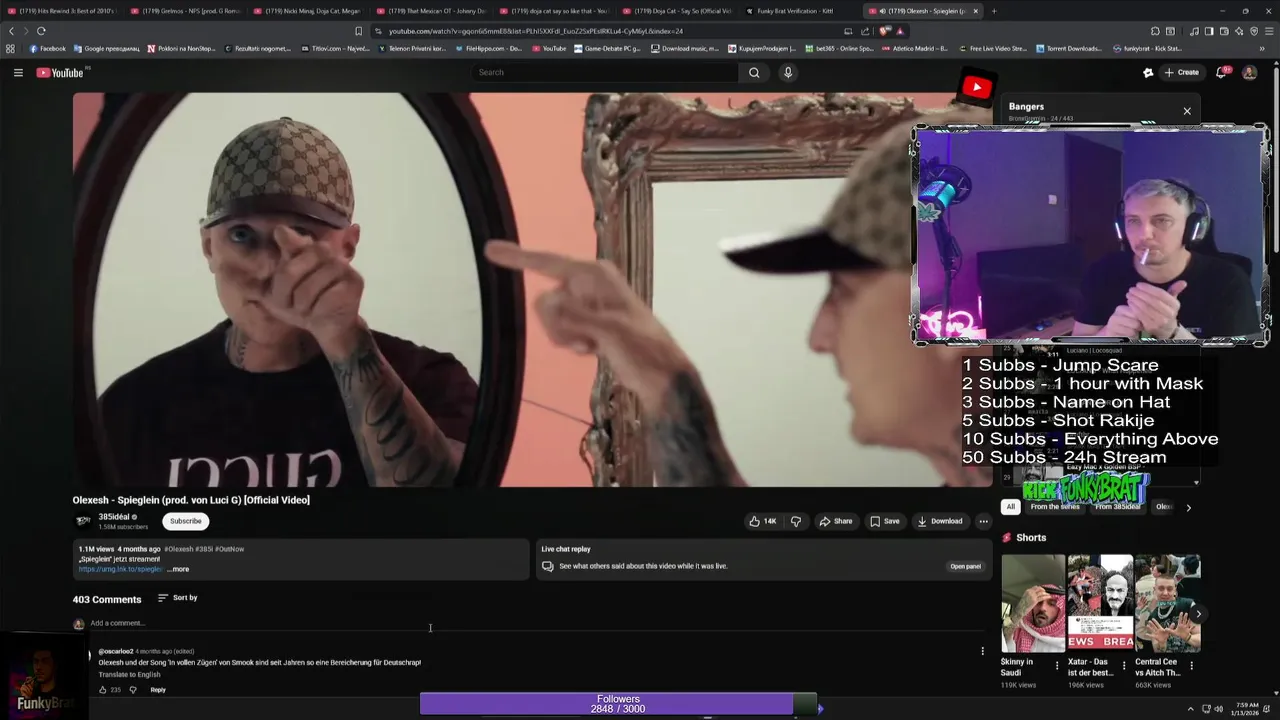The height and width of the screenshot is (720, 1280).
Task: Open the funkybrat - Kick Stat bookmark
Action: tap(1147, 48)
